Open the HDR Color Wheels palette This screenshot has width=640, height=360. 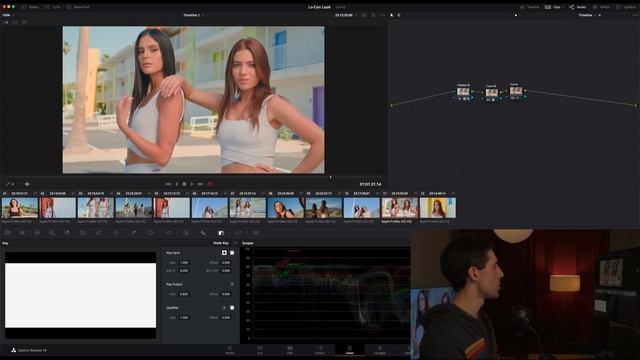coord(52,233)
